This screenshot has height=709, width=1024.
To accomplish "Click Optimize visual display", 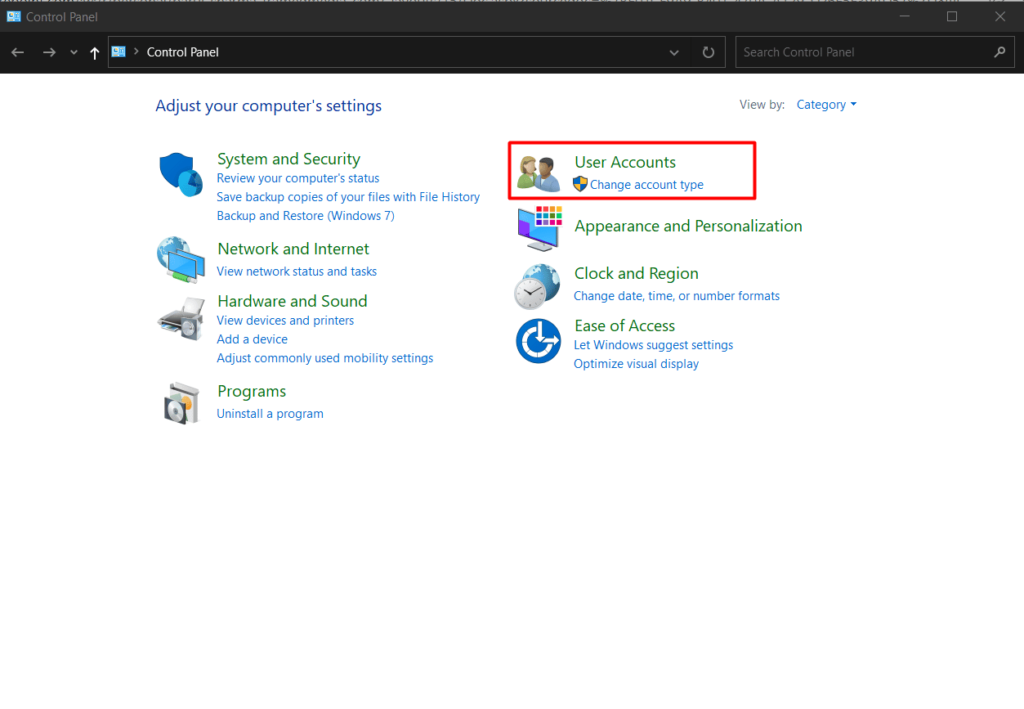I will coord(636,364).
